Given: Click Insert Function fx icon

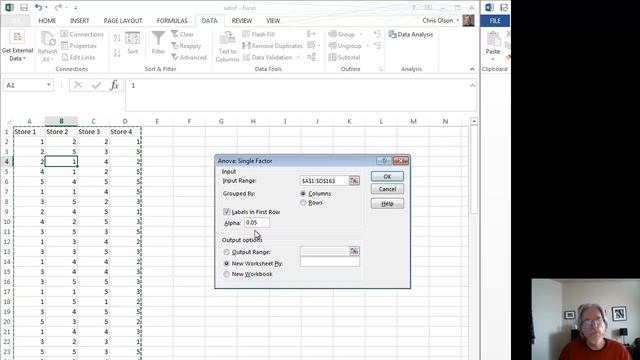Looking at the screenshot, I should [x=114, y=85].
